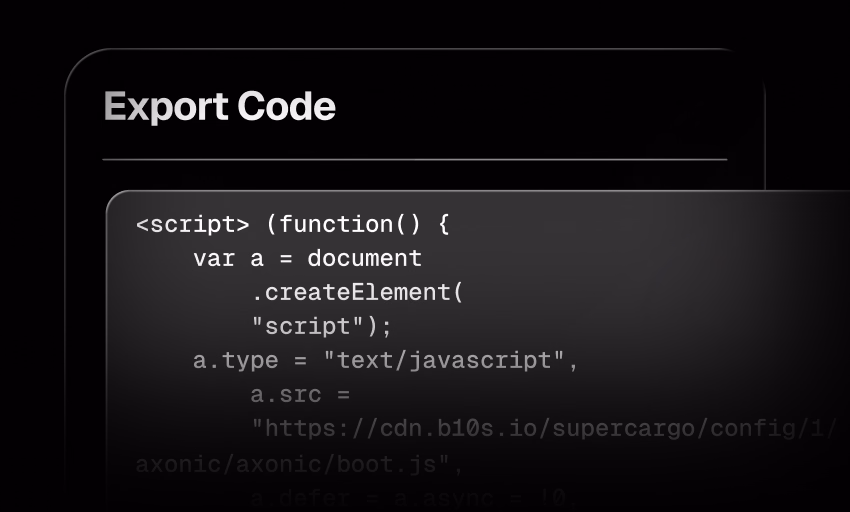Click the a.type = "text/javascript" line

[385, 361]
